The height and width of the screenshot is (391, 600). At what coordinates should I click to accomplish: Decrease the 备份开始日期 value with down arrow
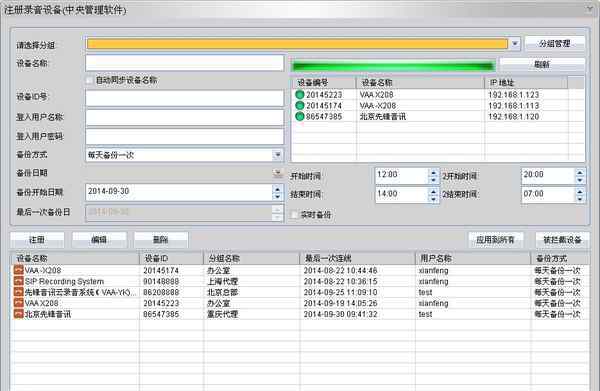point(277,196)
